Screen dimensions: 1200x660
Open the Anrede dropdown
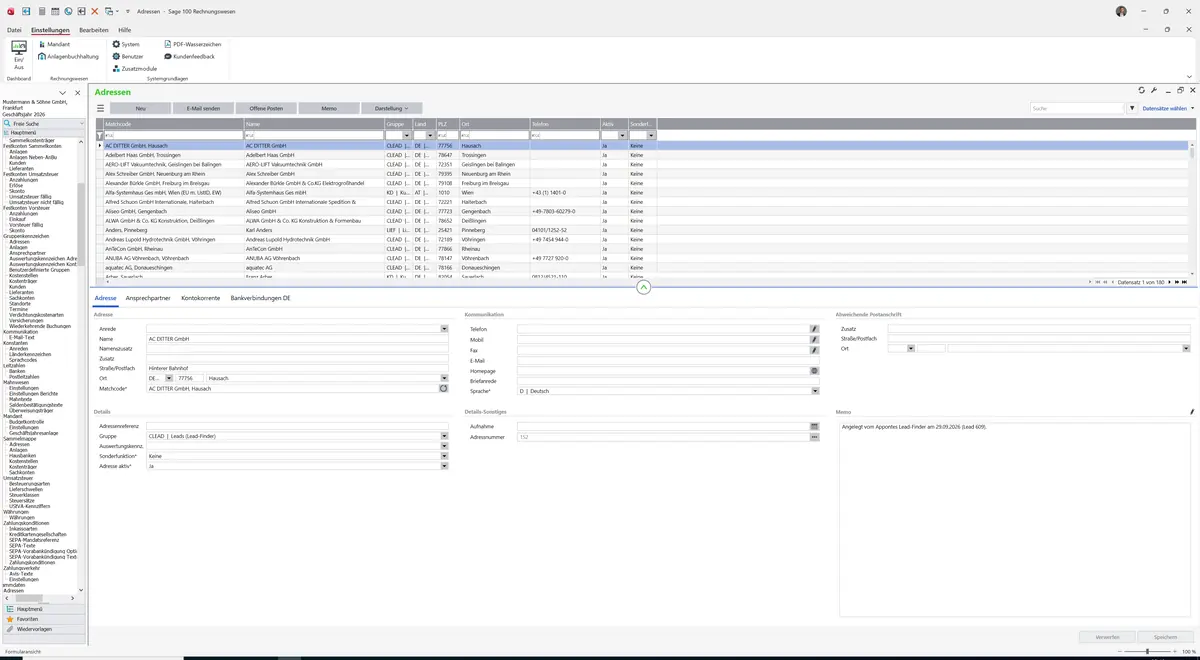pyautogui.click(x=444, y=328)
